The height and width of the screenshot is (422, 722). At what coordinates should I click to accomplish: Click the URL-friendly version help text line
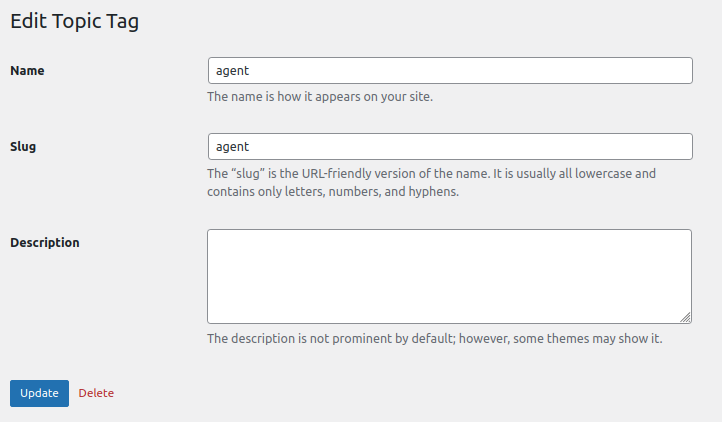click(x=431, y=173)
